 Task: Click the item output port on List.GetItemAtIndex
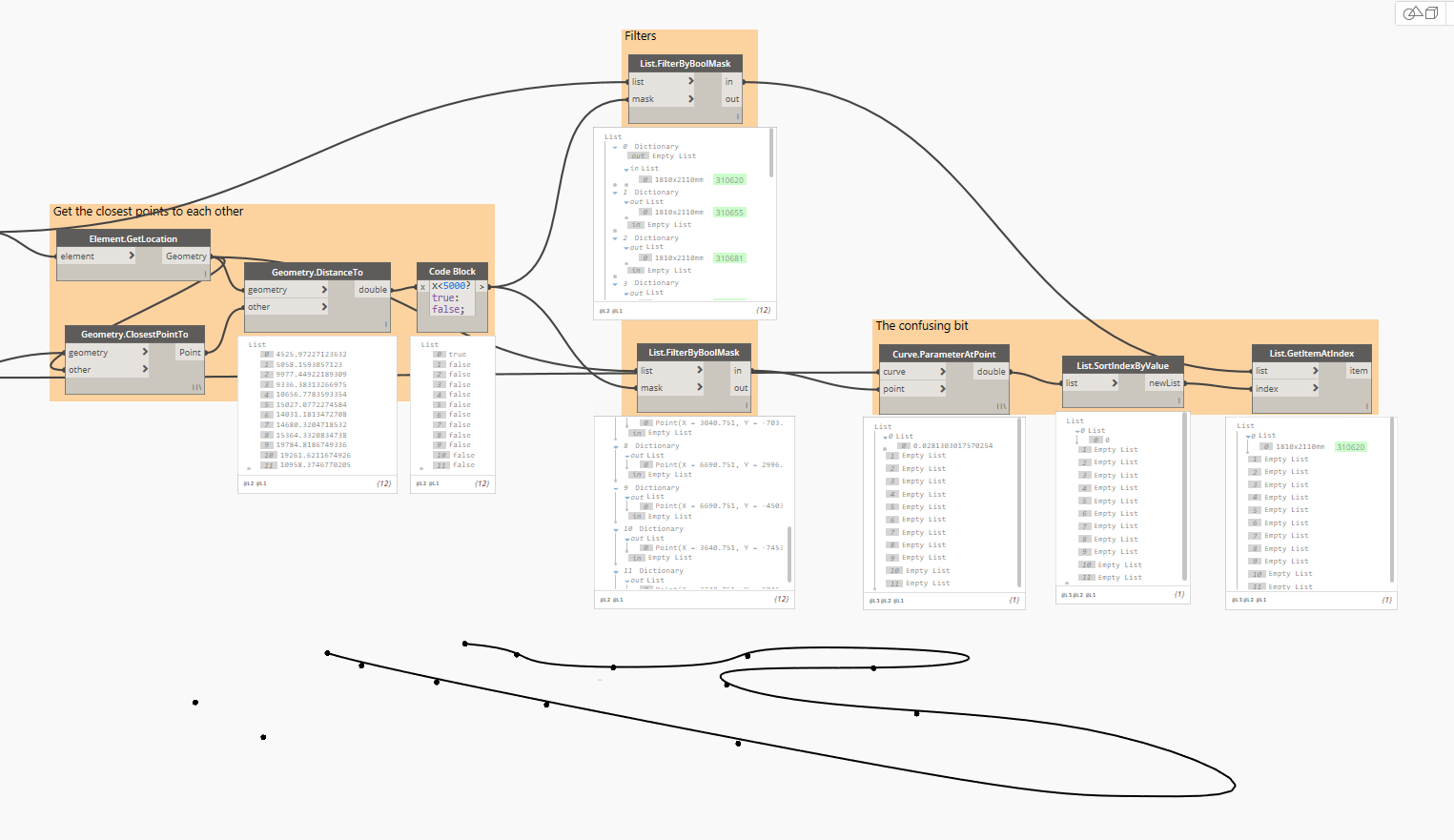click(x=1359, y=371)
